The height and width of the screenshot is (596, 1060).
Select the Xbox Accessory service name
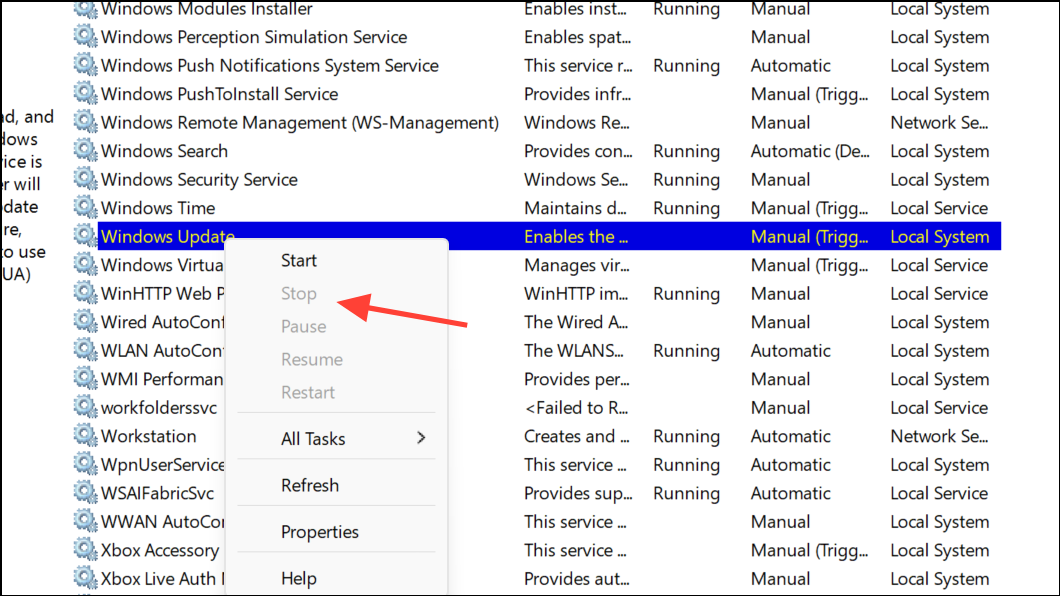[x=160, y=551]
